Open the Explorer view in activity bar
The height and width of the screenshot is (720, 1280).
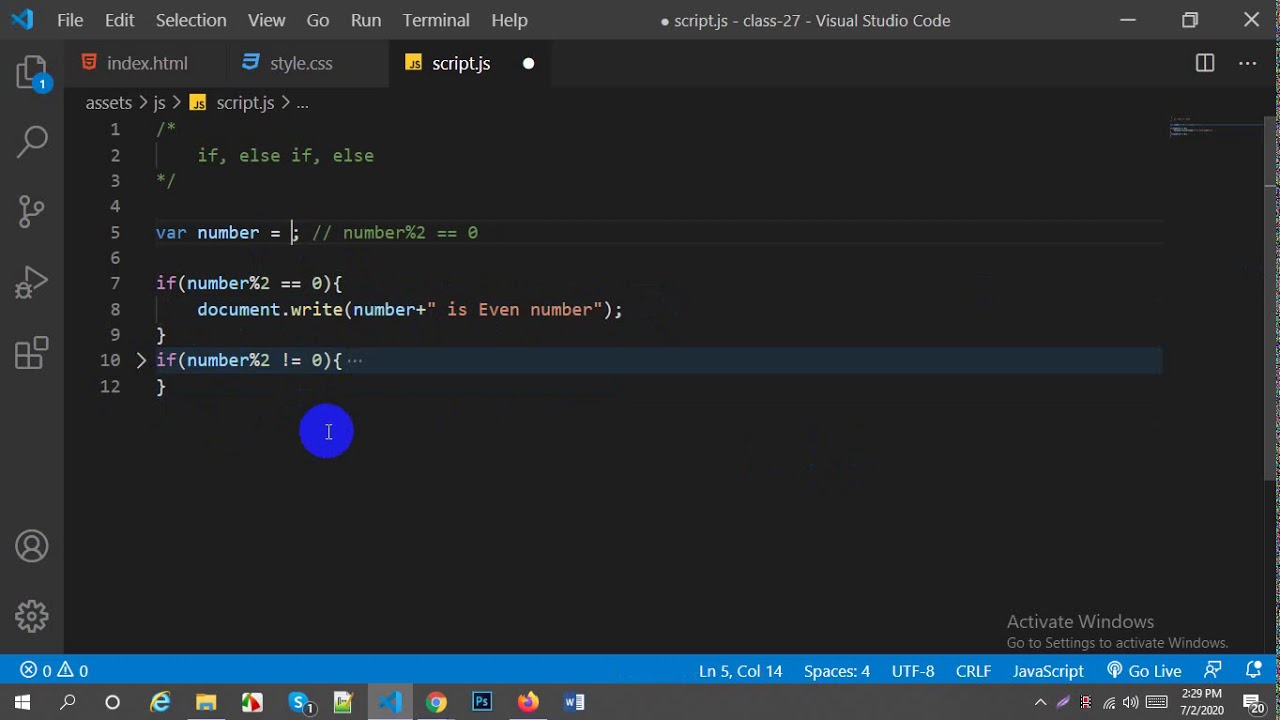coord(32,74)
